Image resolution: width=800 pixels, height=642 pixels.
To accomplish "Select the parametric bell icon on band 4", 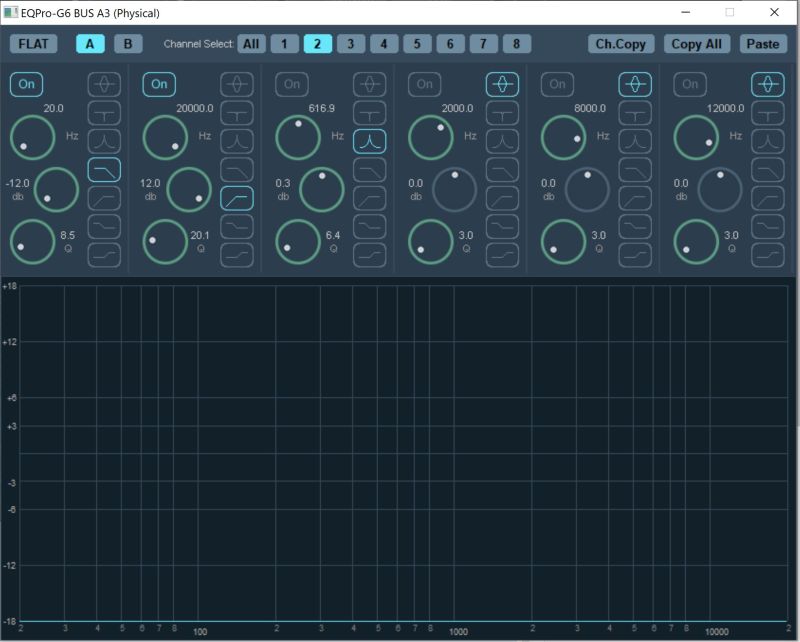I will [500, 84].
